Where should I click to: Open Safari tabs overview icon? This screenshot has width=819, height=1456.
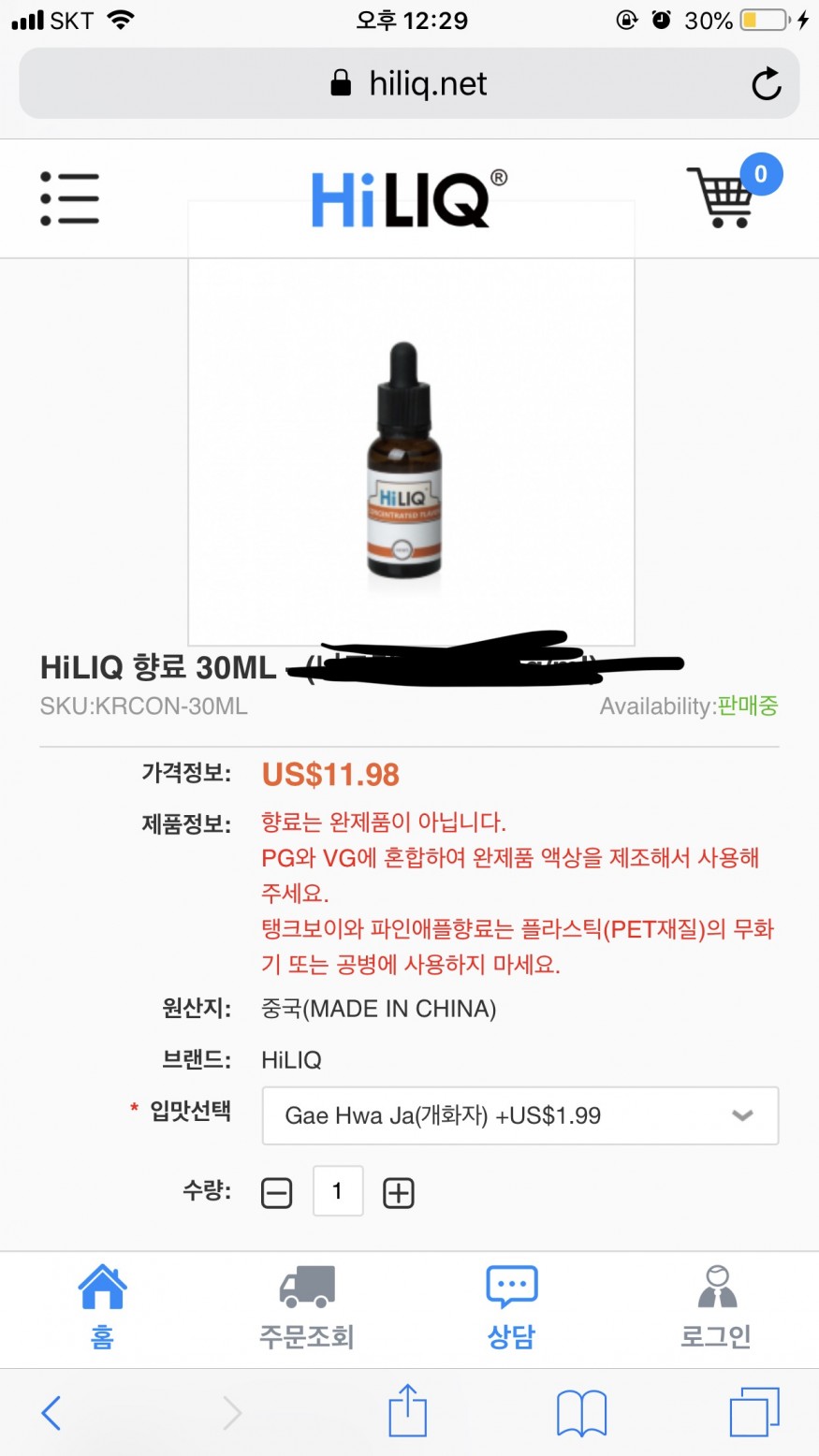coord(754,1411)
